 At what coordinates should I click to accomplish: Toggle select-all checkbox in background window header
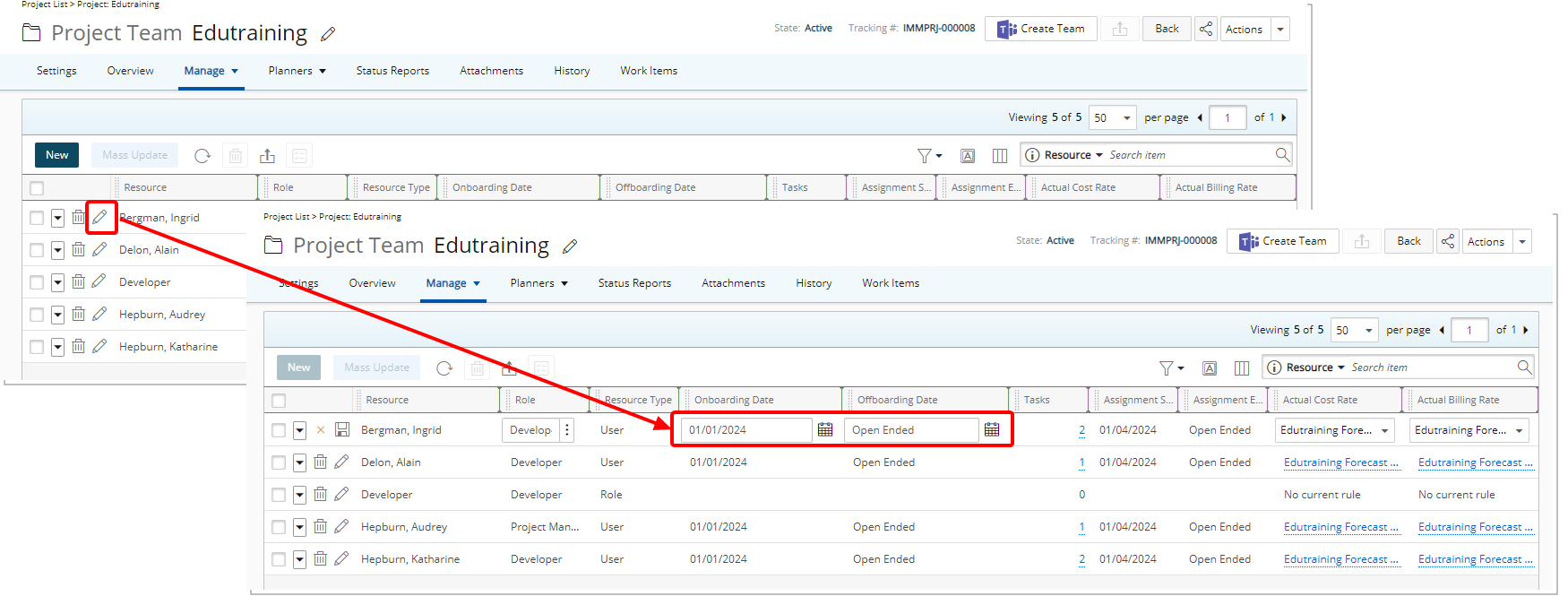pyautogui.click(x=37, y=188)
